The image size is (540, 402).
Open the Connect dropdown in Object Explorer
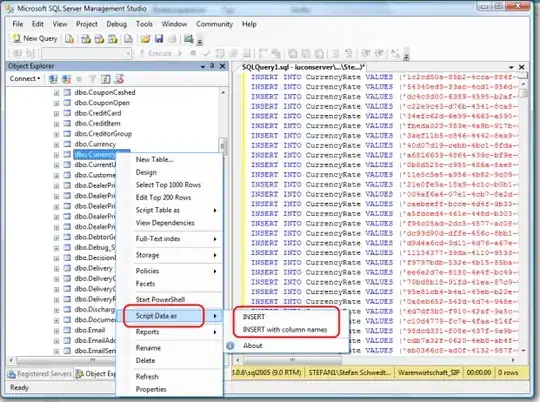[x=25, y=79]
